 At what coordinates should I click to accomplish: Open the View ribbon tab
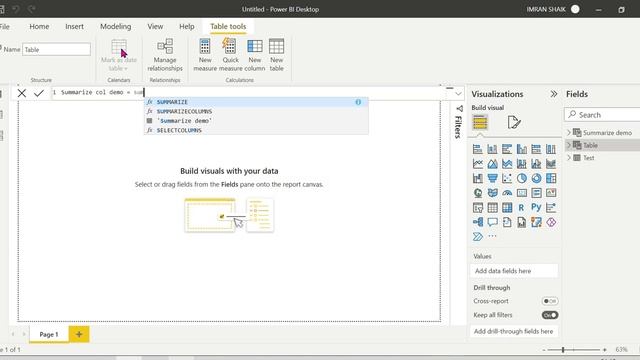[155, 27]
